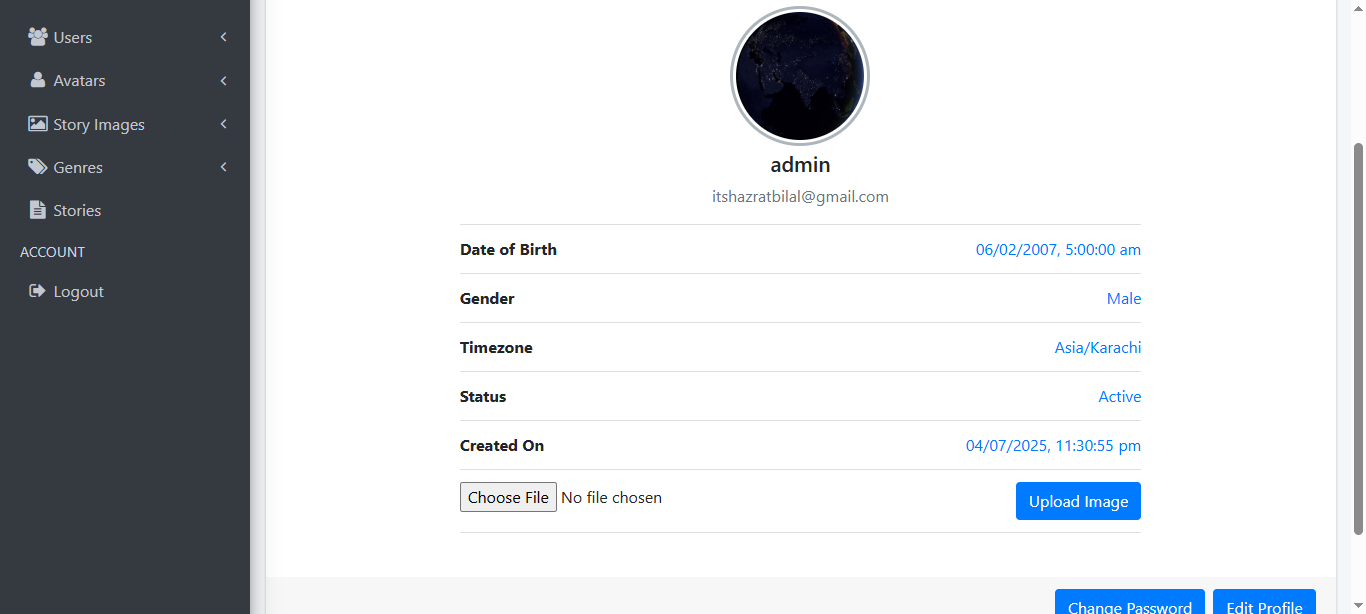
Task: Click the Asia/Karachi timezone value
Action: pos(1098,347)
